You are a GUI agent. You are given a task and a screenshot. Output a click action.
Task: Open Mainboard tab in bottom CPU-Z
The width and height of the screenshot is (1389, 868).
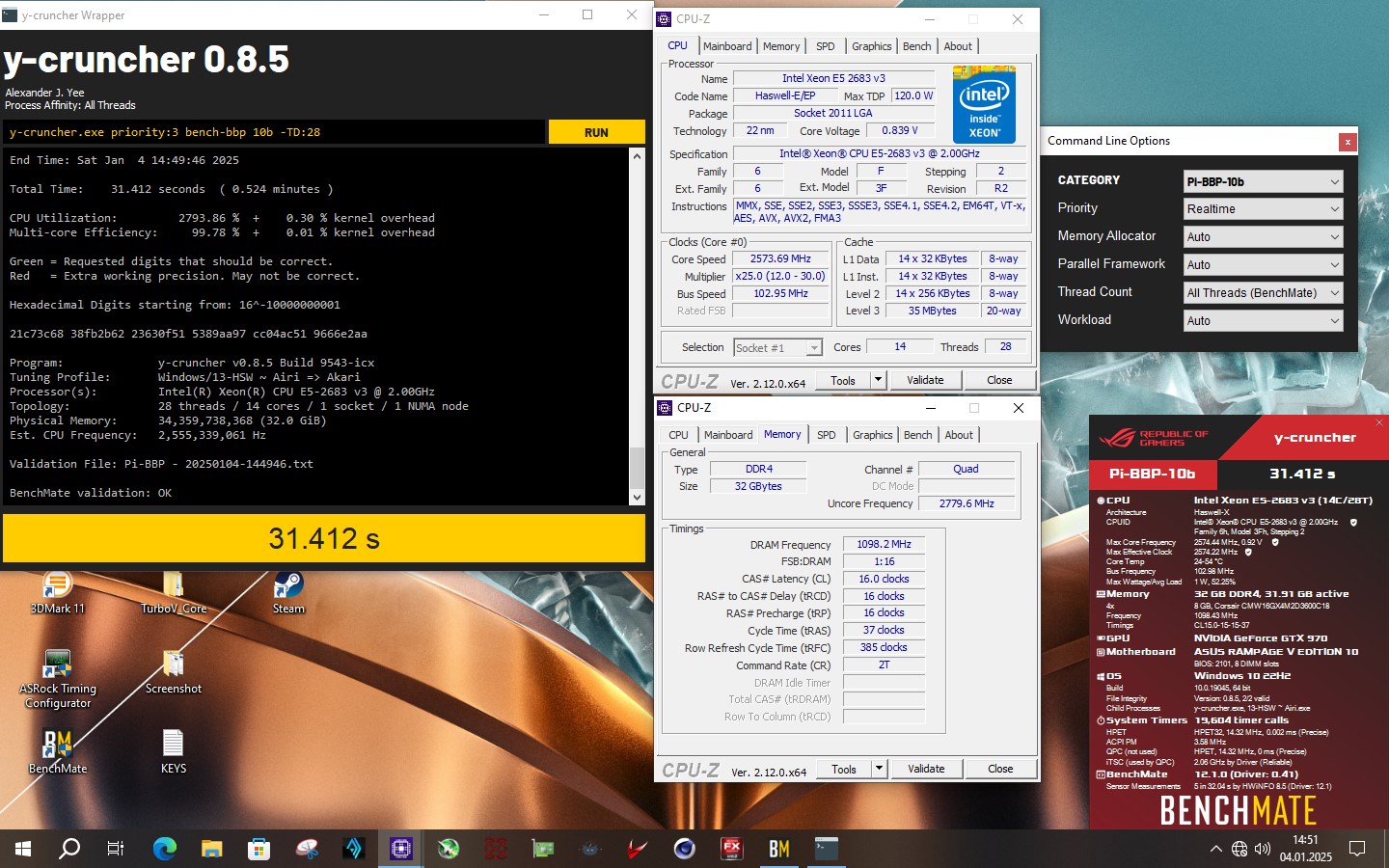(x=728, y=435)
